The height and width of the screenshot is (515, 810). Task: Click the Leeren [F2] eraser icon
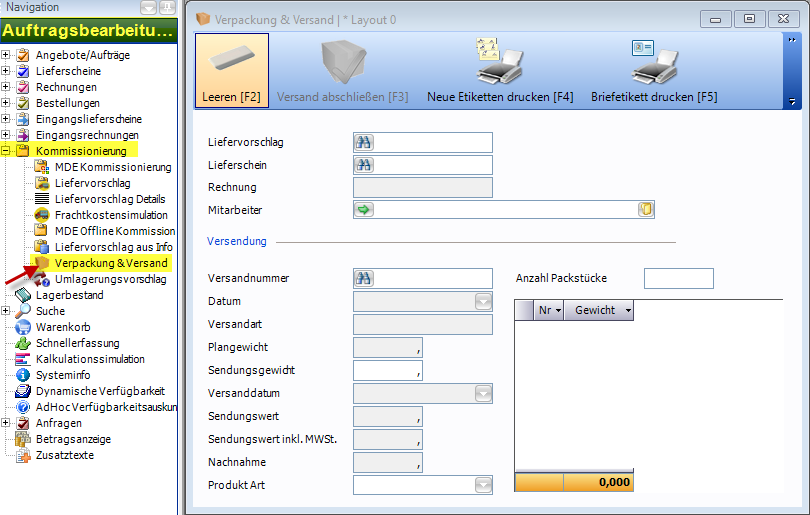pos(231,60)
